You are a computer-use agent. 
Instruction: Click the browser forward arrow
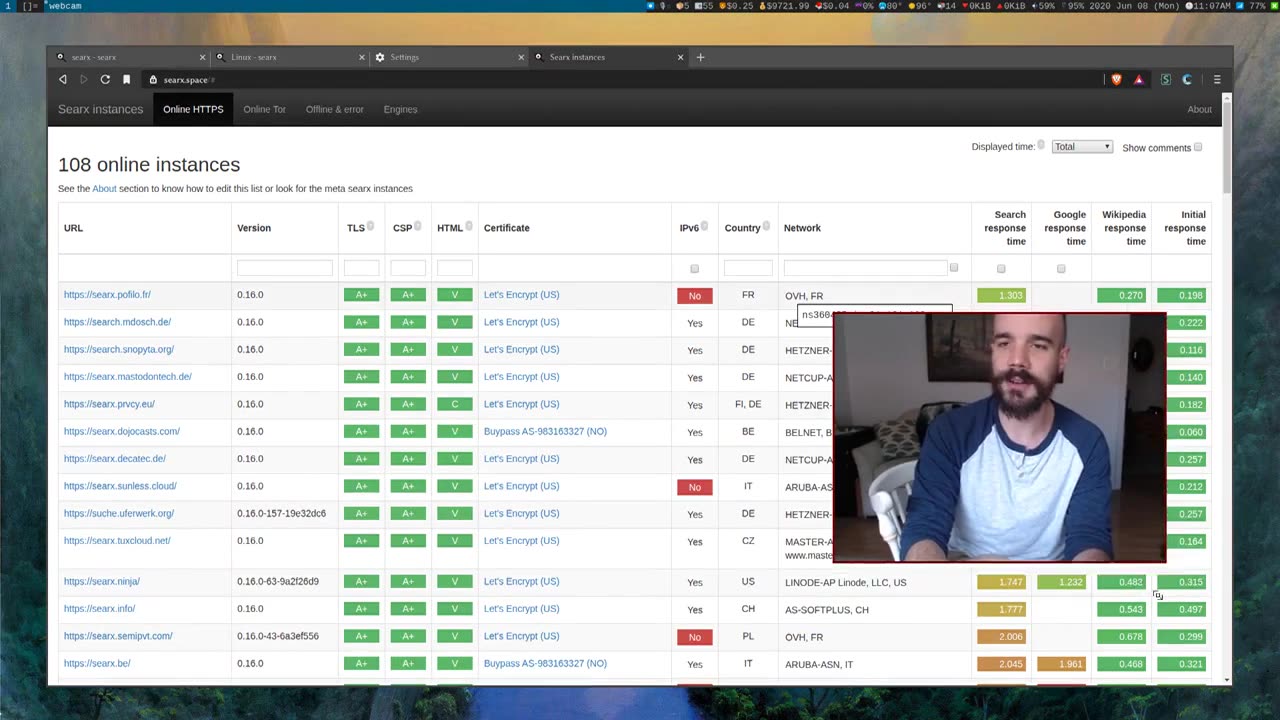point(84,79)
